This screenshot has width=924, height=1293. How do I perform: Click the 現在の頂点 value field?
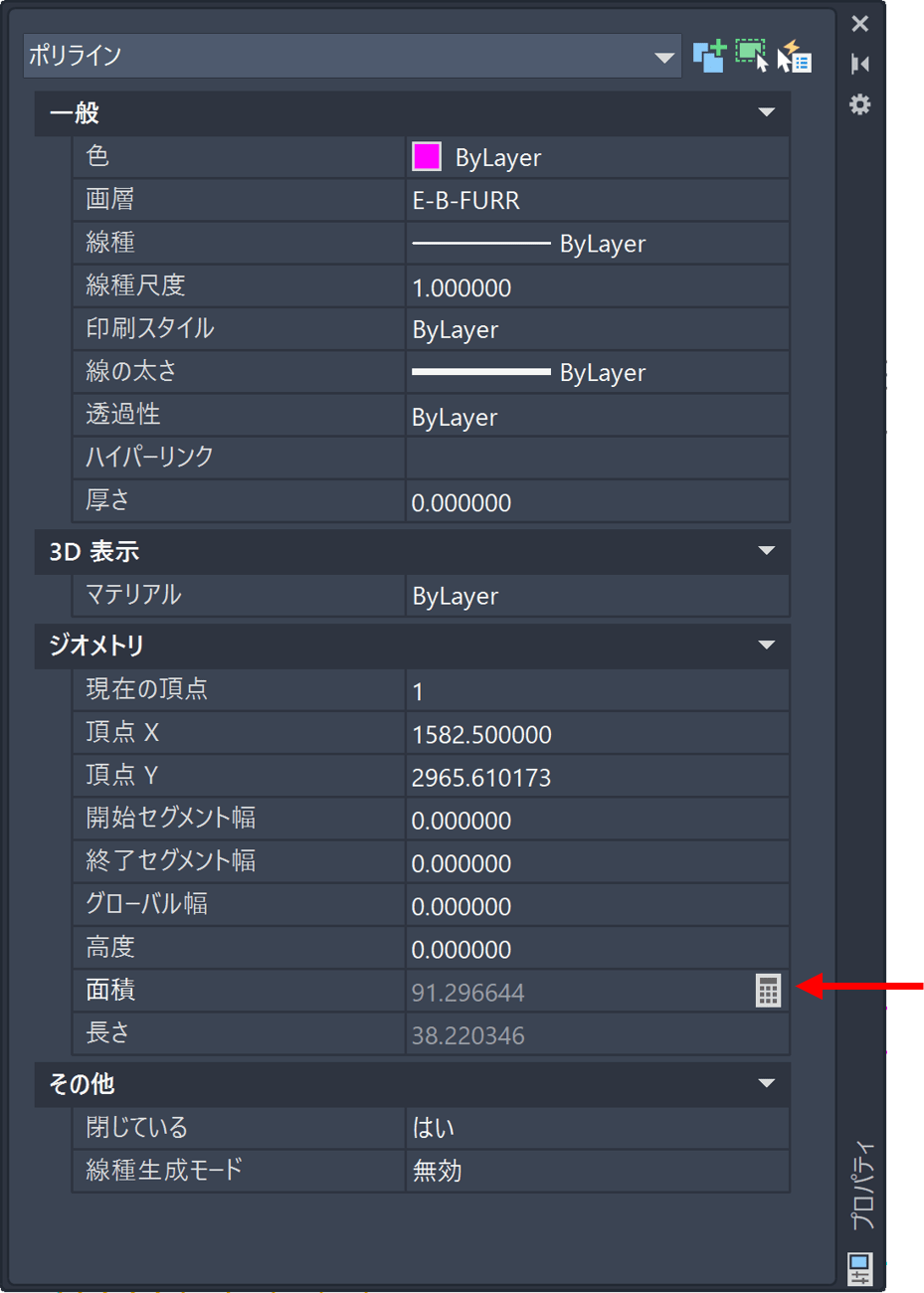[x=597, y=691]
